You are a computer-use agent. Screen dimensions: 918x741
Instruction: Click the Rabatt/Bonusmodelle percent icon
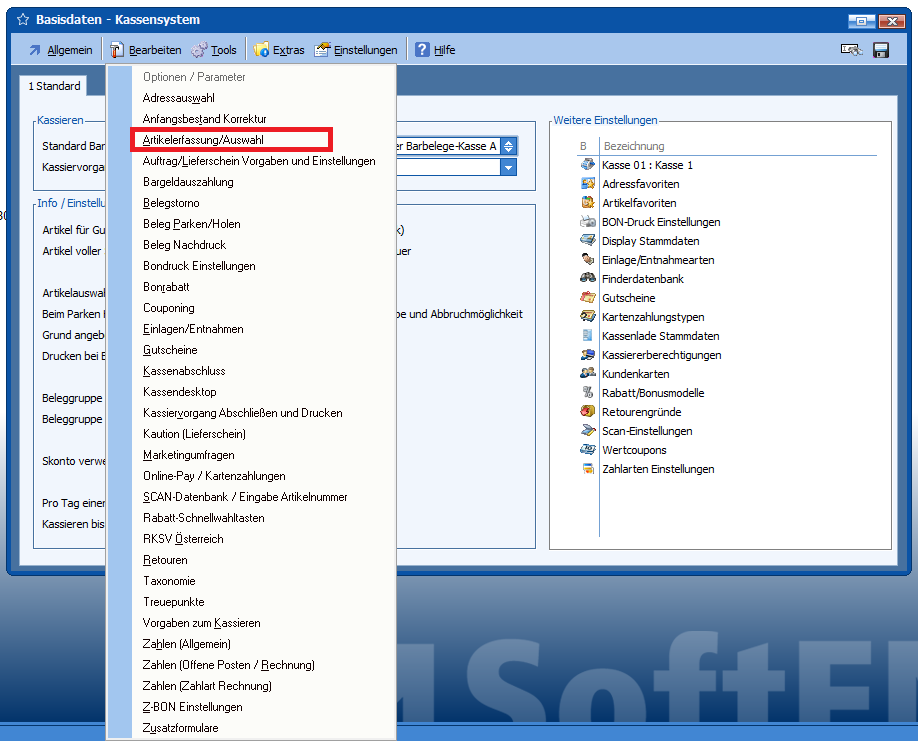(588, 393)
